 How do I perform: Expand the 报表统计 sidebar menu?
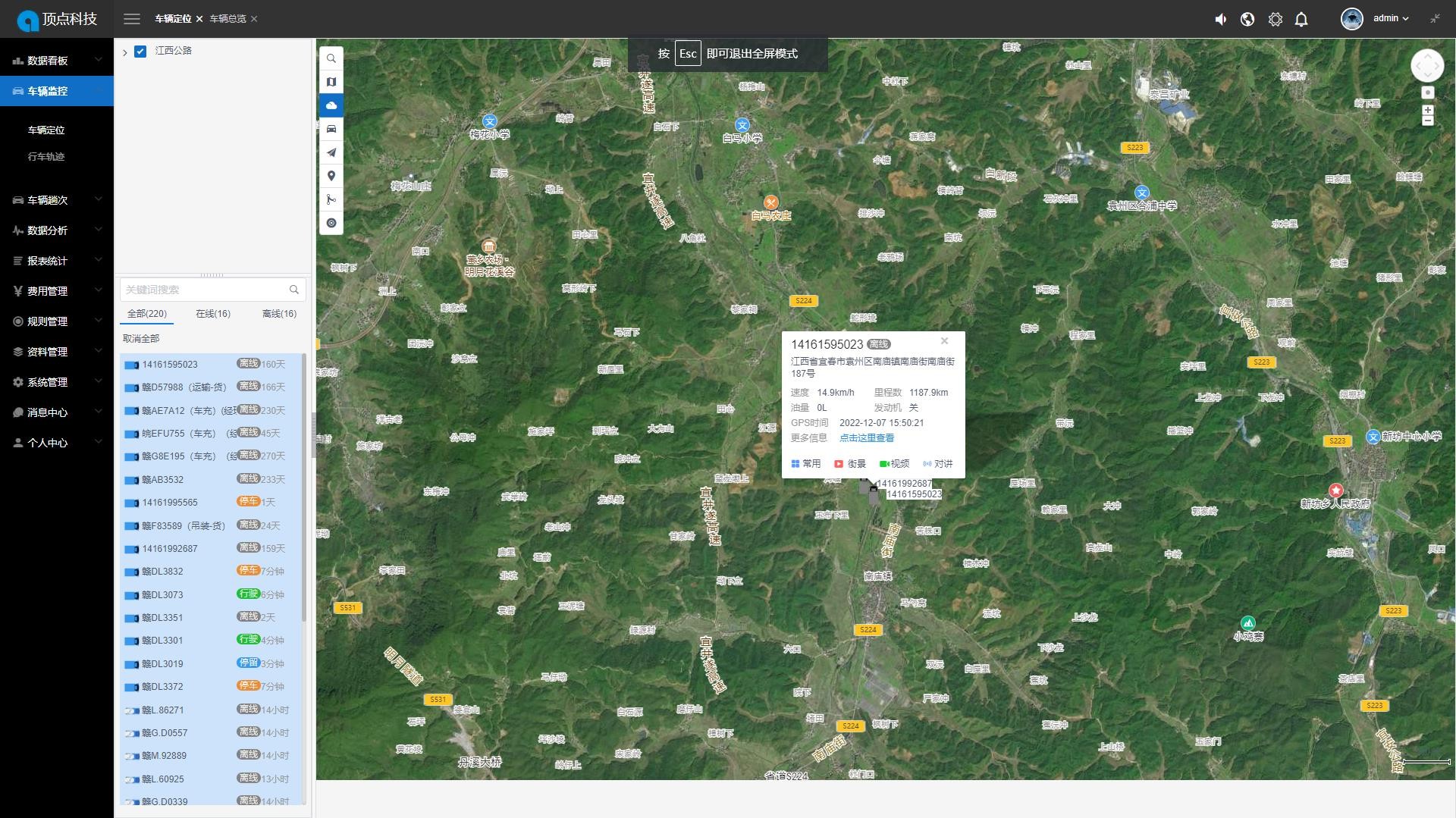[57, 260]
